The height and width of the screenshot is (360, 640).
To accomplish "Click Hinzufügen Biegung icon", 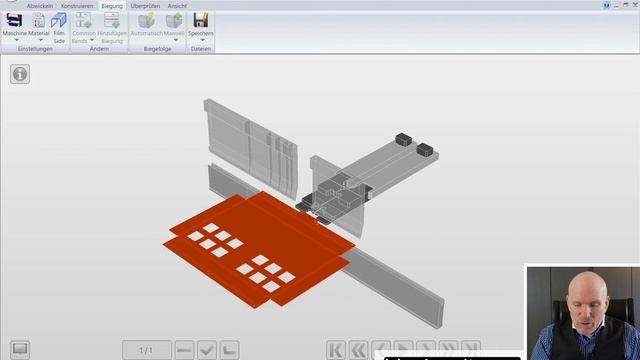I will 111,20.
